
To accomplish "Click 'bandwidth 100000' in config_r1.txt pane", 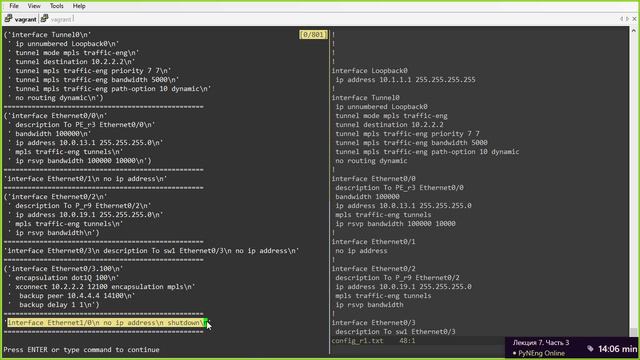I will click(367, 196).
